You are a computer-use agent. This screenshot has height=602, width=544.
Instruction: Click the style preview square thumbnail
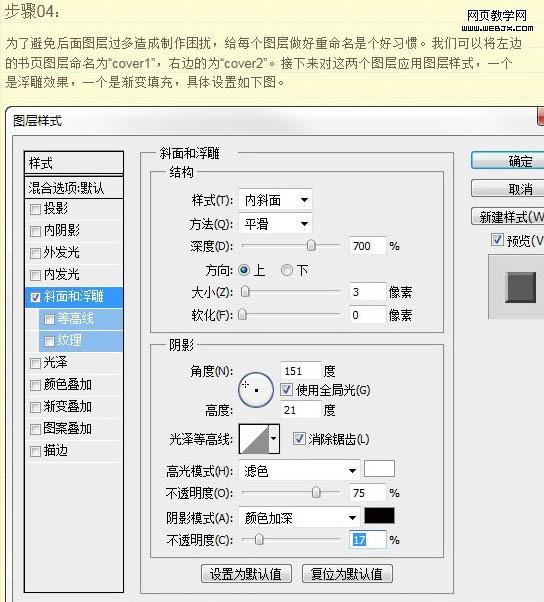521,287
